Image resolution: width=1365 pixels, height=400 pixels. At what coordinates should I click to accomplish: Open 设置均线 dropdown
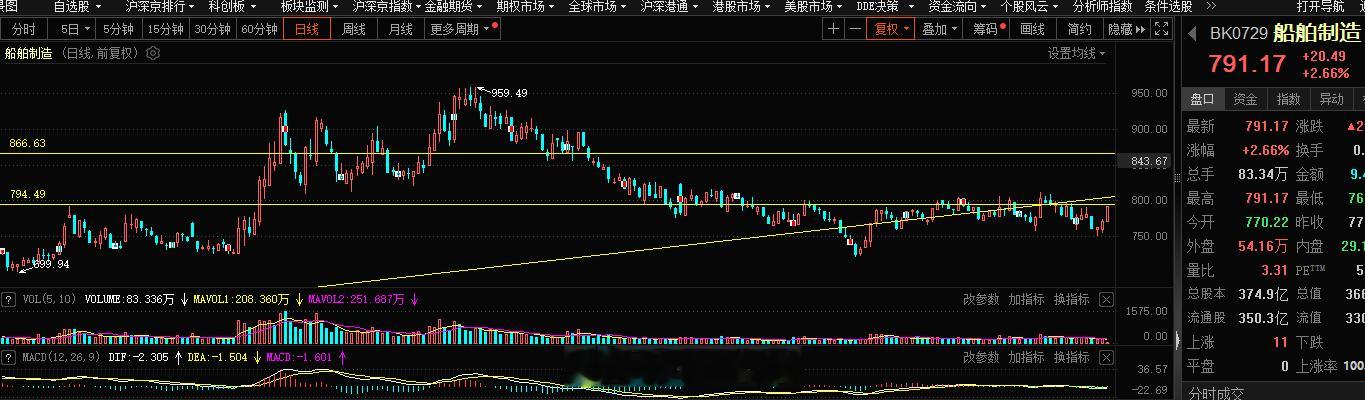click(1077, 53)
